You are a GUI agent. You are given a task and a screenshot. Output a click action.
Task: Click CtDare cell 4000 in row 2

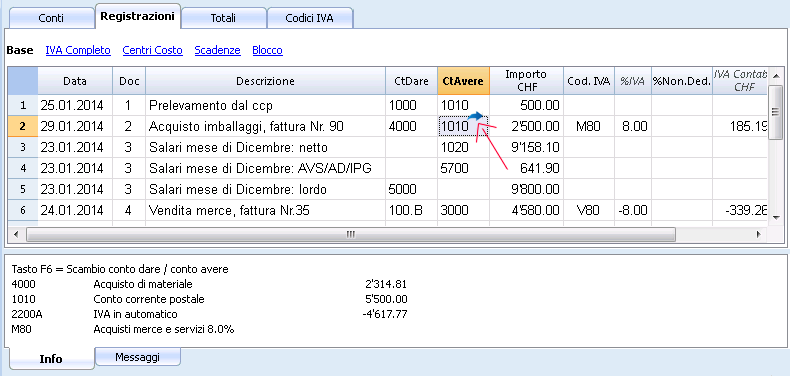(x=411, y=127)
